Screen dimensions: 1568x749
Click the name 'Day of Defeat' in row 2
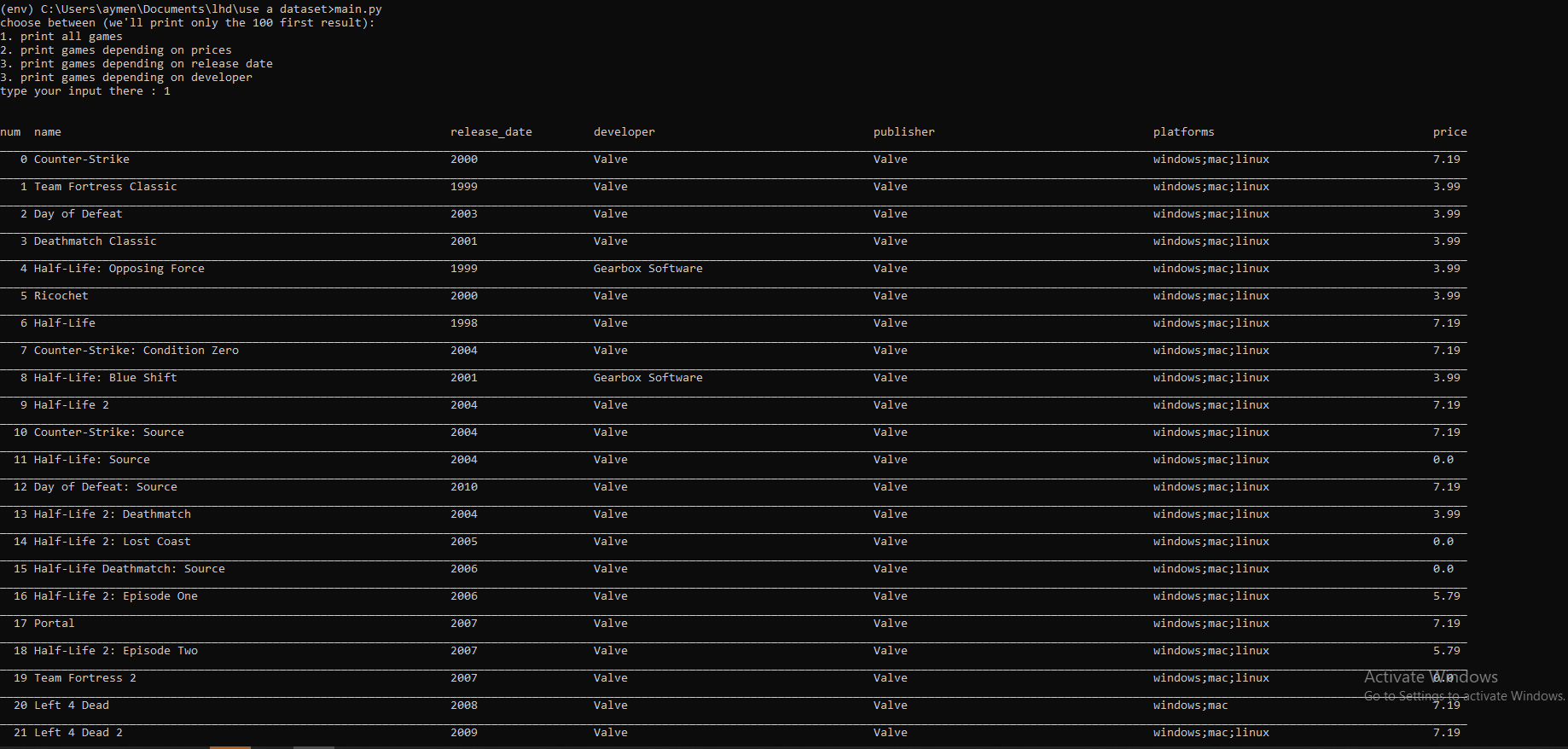pos(78,214)
